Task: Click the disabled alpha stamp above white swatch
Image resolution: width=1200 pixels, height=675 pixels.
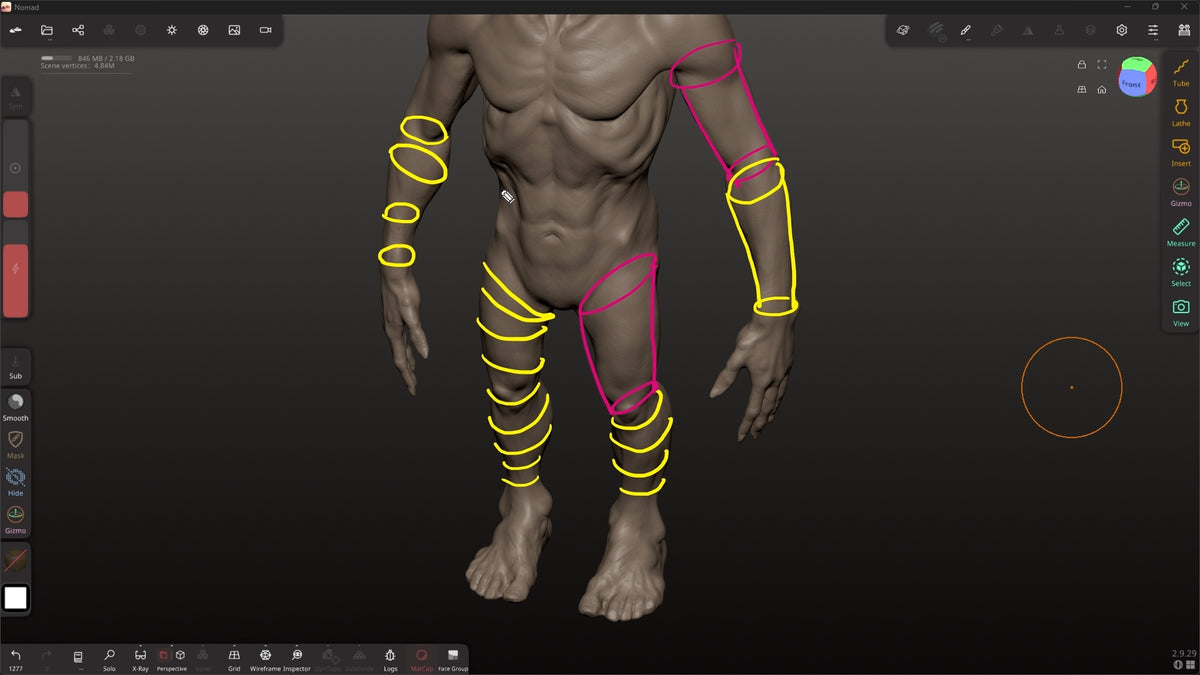Action: click(x=15, y=561)
